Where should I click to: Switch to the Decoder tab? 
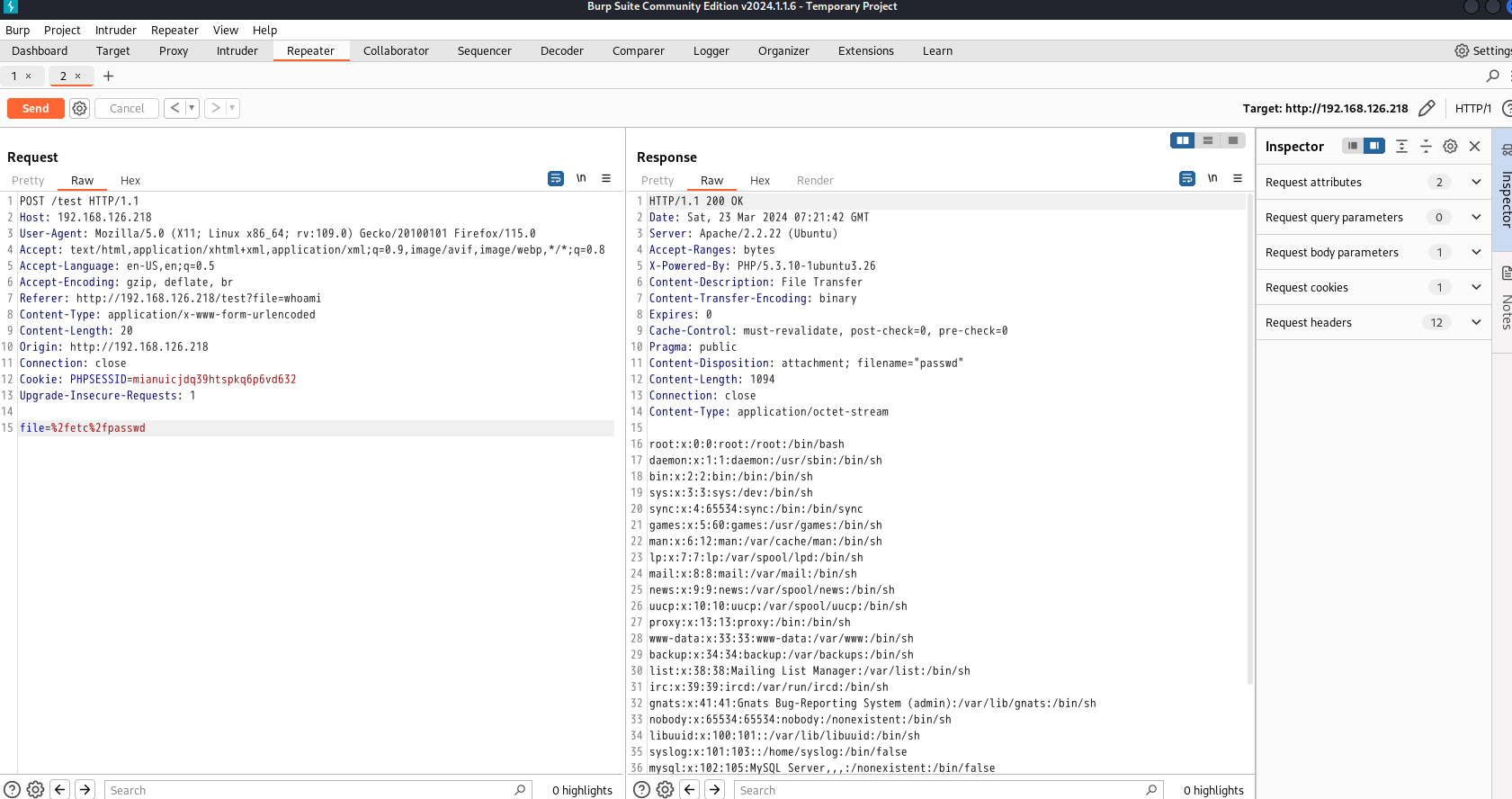pos(562,51)
